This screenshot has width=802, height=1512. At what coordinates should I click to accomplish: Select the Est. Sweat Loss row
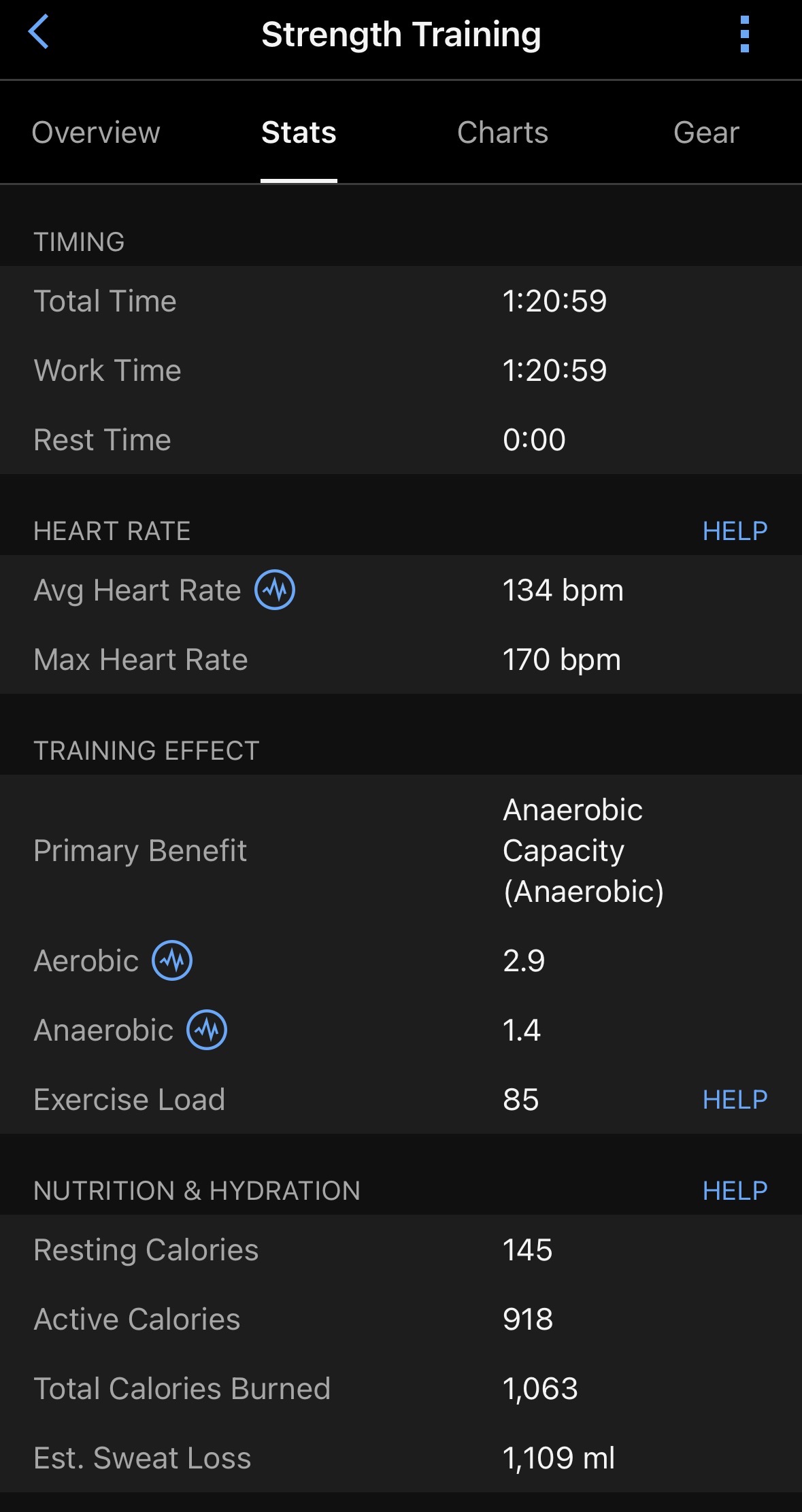[401, 1458]
